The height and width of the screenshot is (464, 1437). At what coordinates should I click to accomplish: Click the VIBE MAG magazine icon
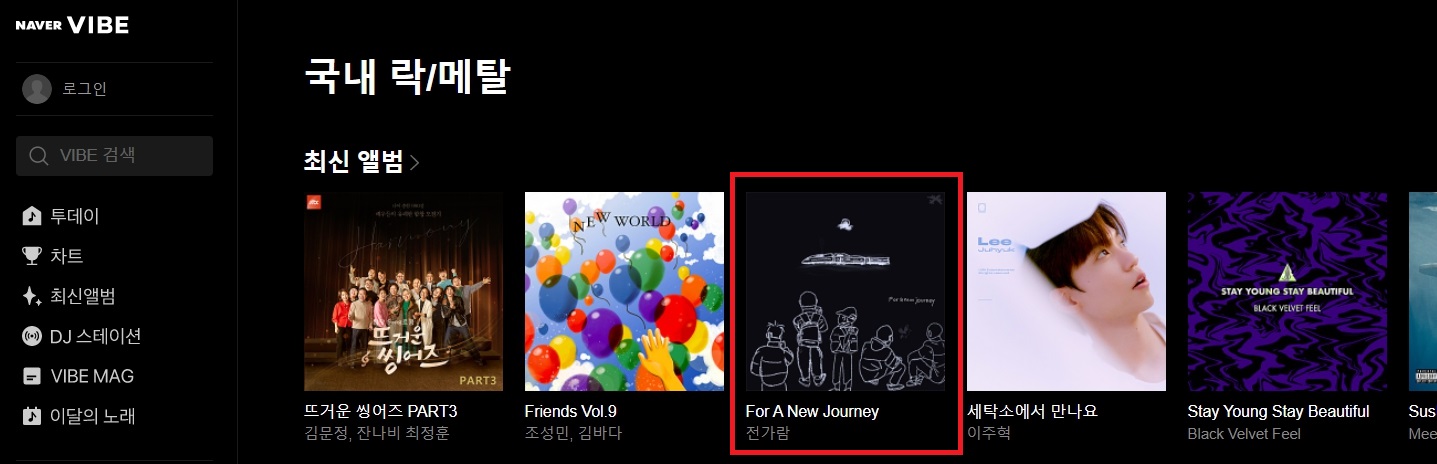(32, 376)
